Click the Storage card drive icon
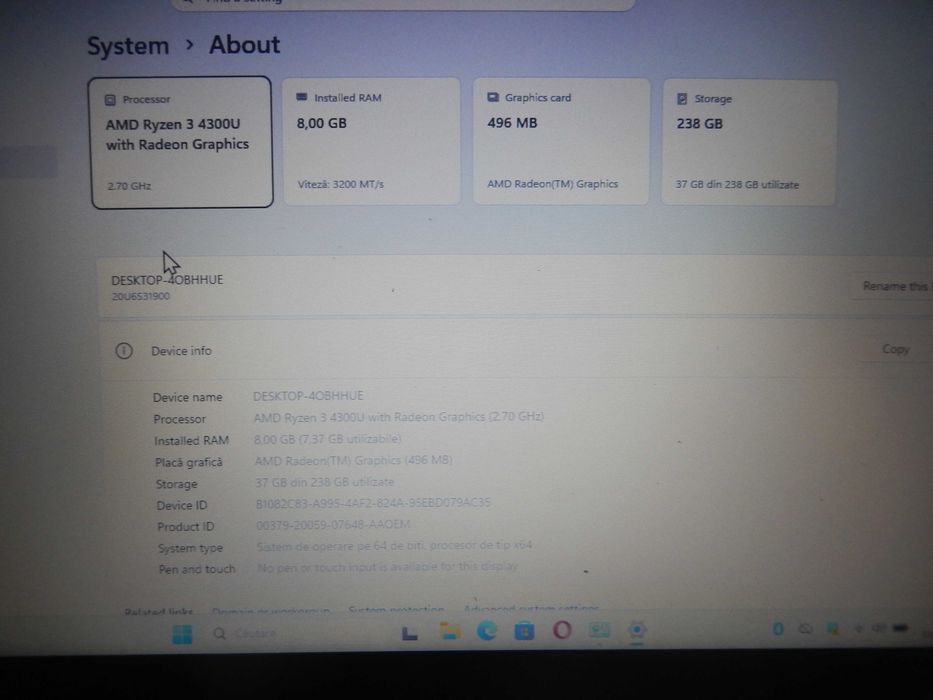The image size is (933, 700). click(682, 99)
